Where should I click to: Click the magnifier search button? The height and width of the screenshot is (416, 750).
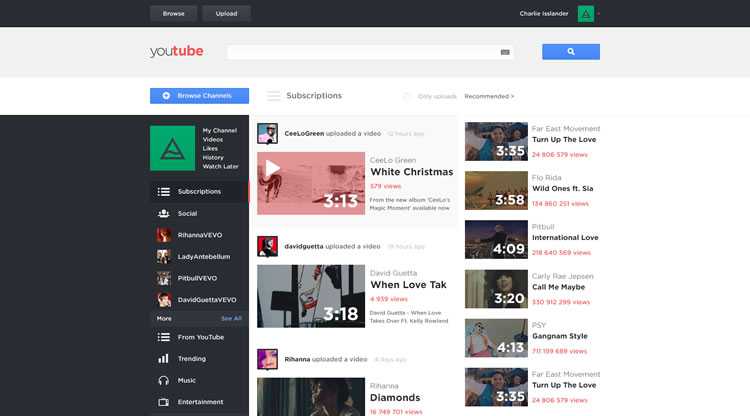point(571,52)
